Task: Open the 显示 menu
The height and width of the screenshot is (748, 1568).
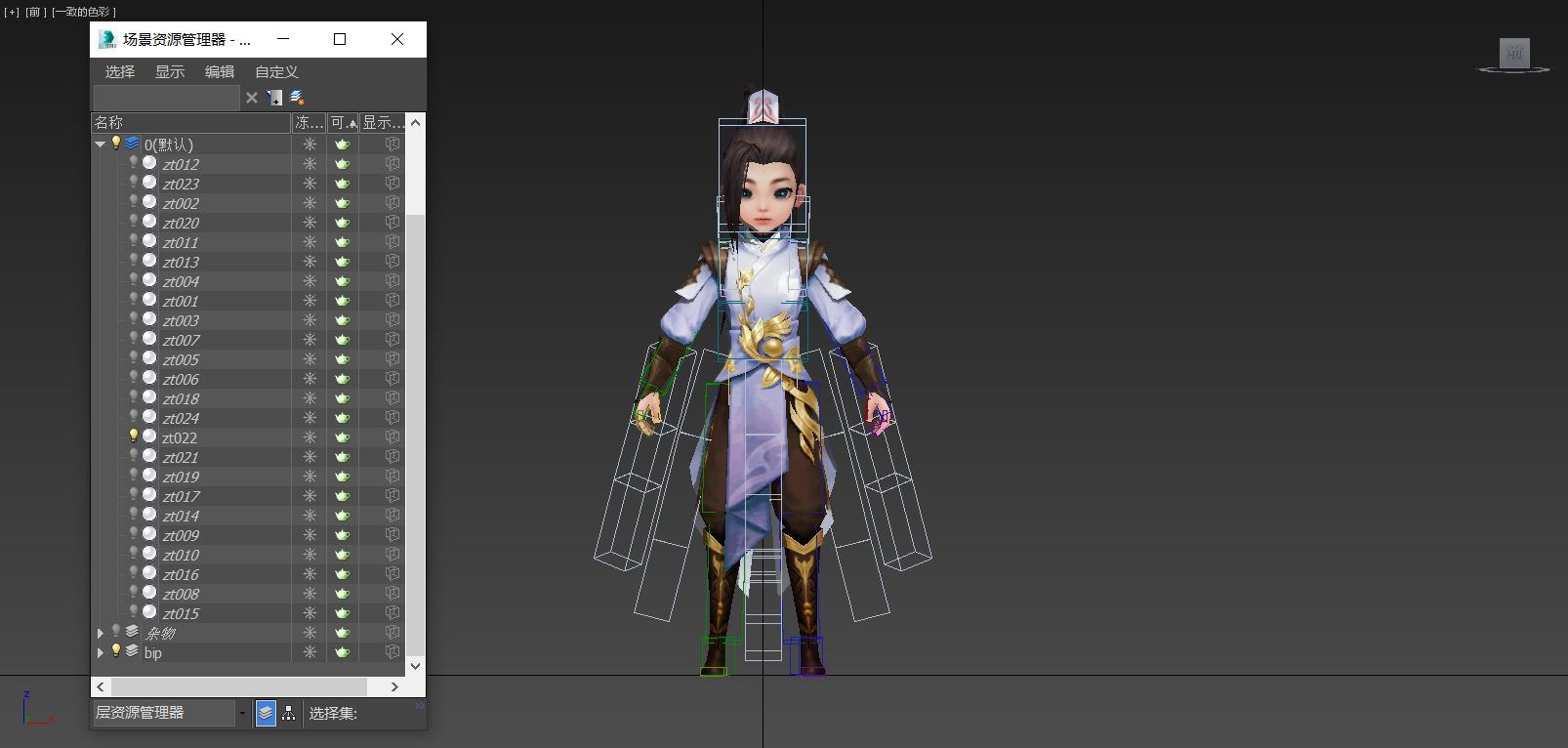Action: pos(170,72)
